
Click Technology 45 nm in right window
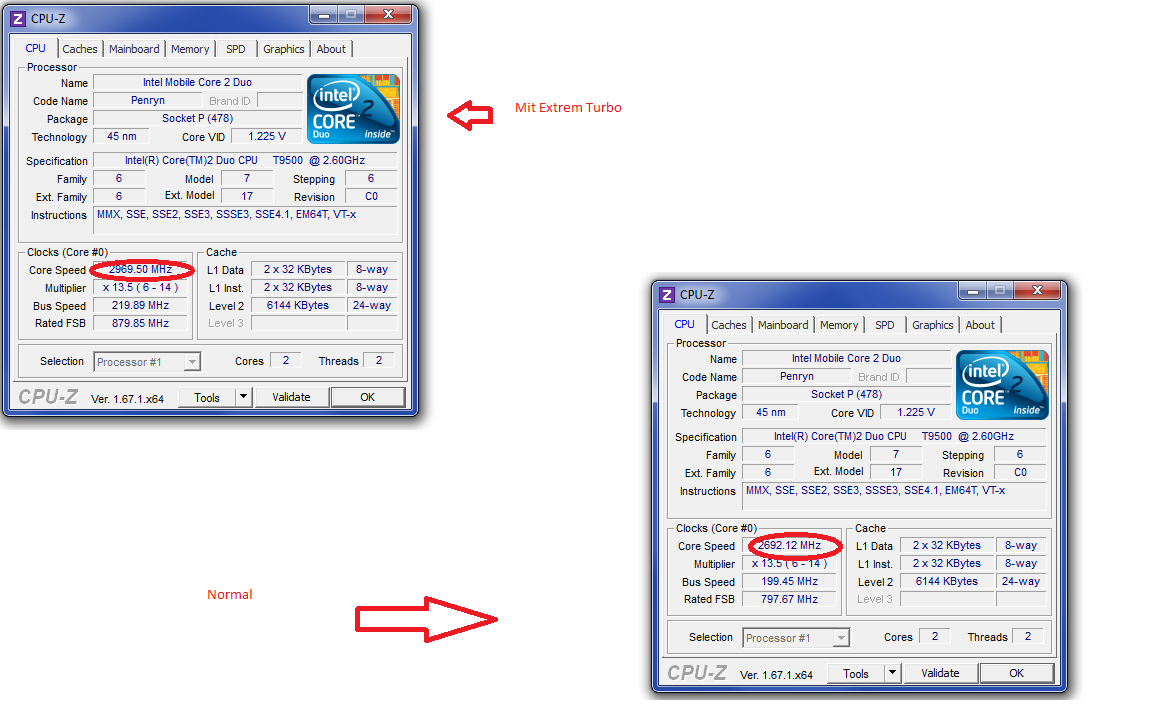tap(771, 413)
